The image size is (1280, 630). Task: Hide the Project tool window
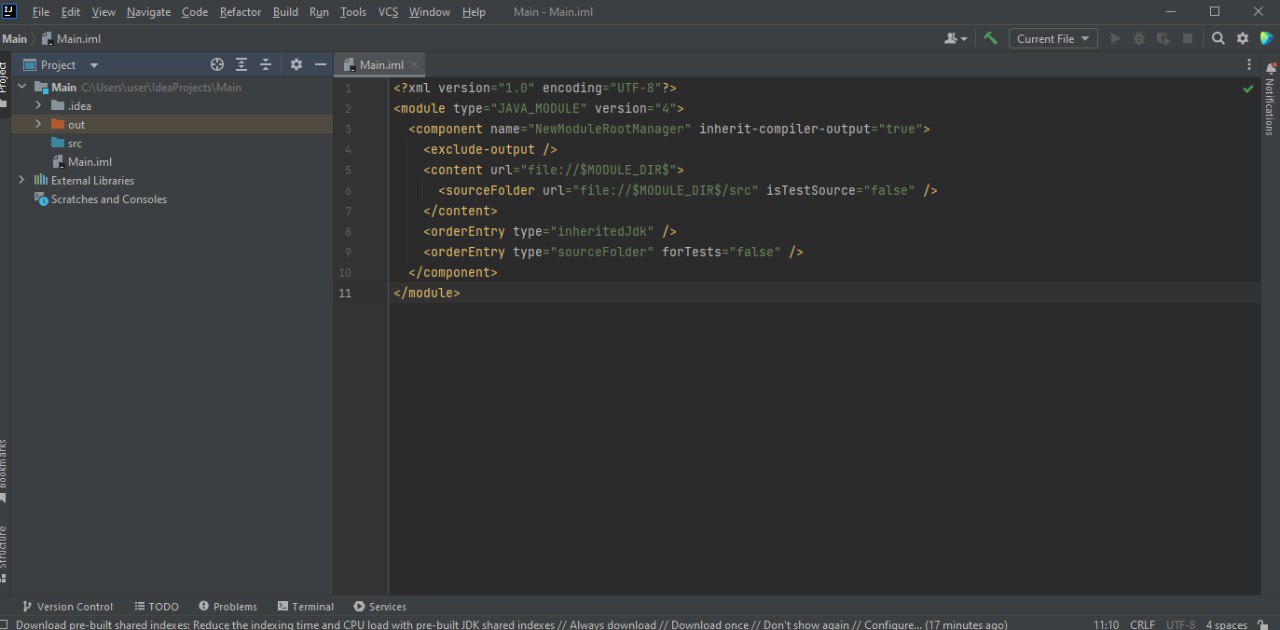(320, 64)
